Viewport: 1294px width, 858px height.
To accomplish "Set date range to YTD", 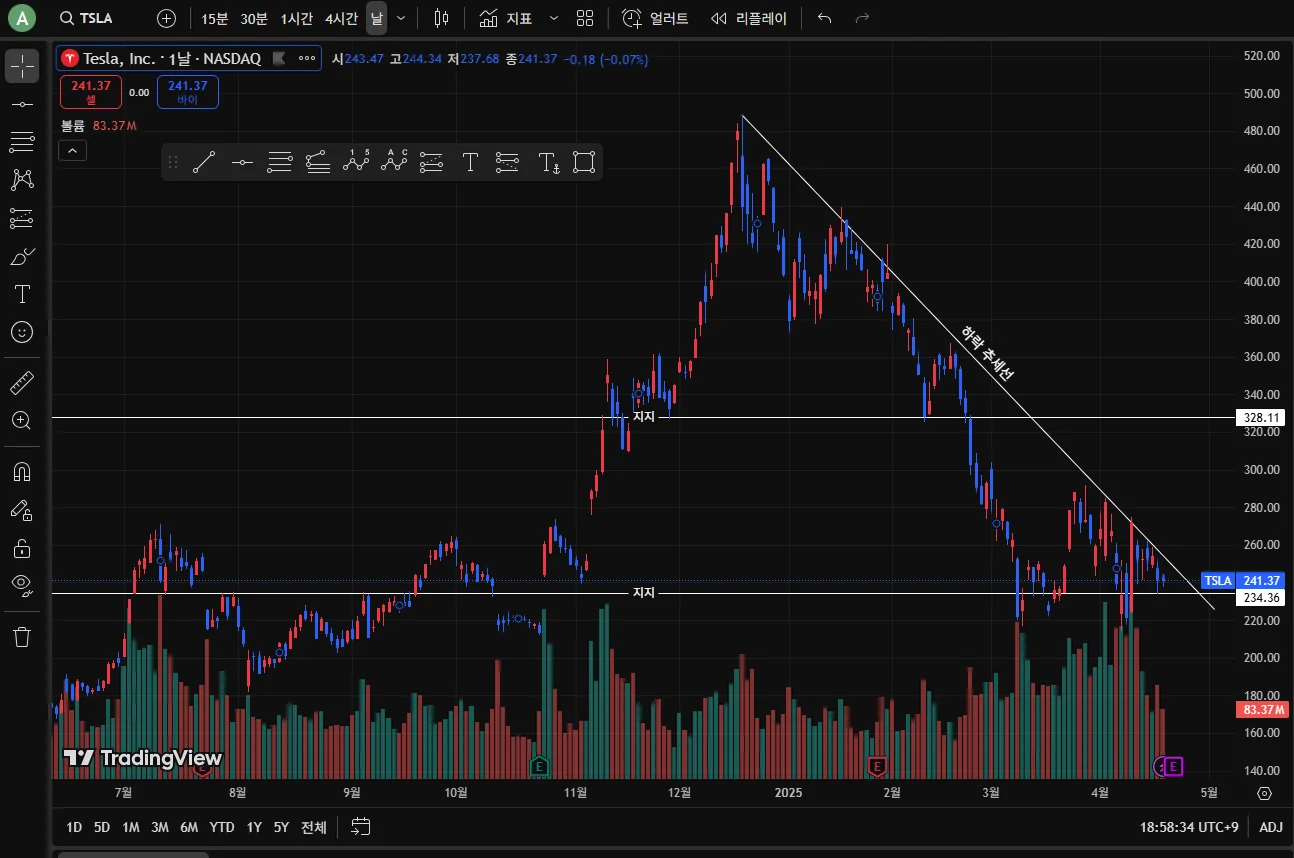I will coord(222,827).
